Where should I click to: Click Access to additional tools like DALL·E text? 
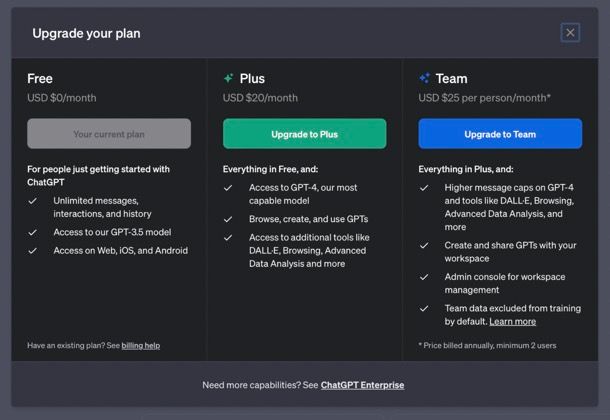pyautogui.click(x=309, y=250)
